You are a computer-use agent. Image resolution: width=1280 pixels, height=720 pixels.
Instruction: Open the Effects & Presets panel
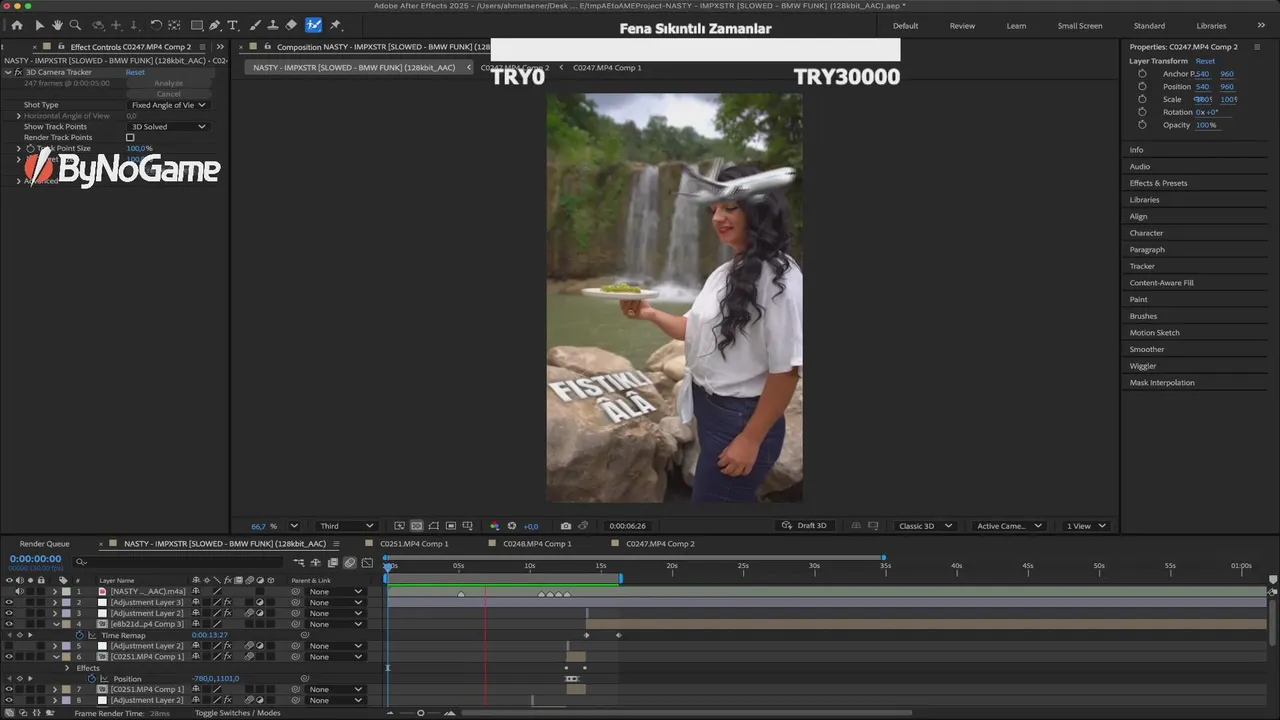coord(1158,183)
